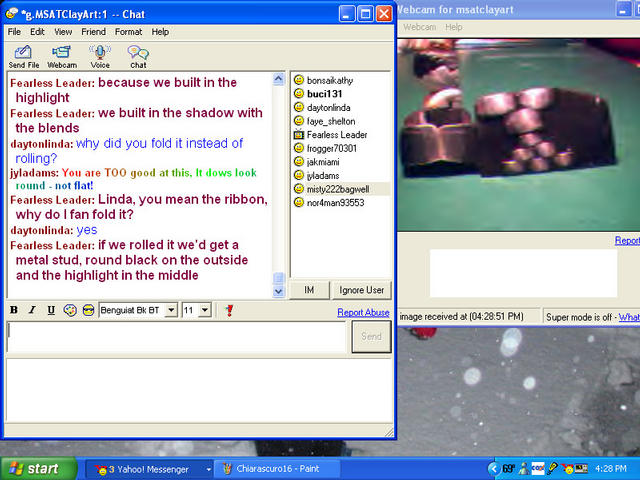Open the Webcam menu in webcam window
Image resolution: width=640 pixels, height=480 pixels.
click(x=420, y=27)
